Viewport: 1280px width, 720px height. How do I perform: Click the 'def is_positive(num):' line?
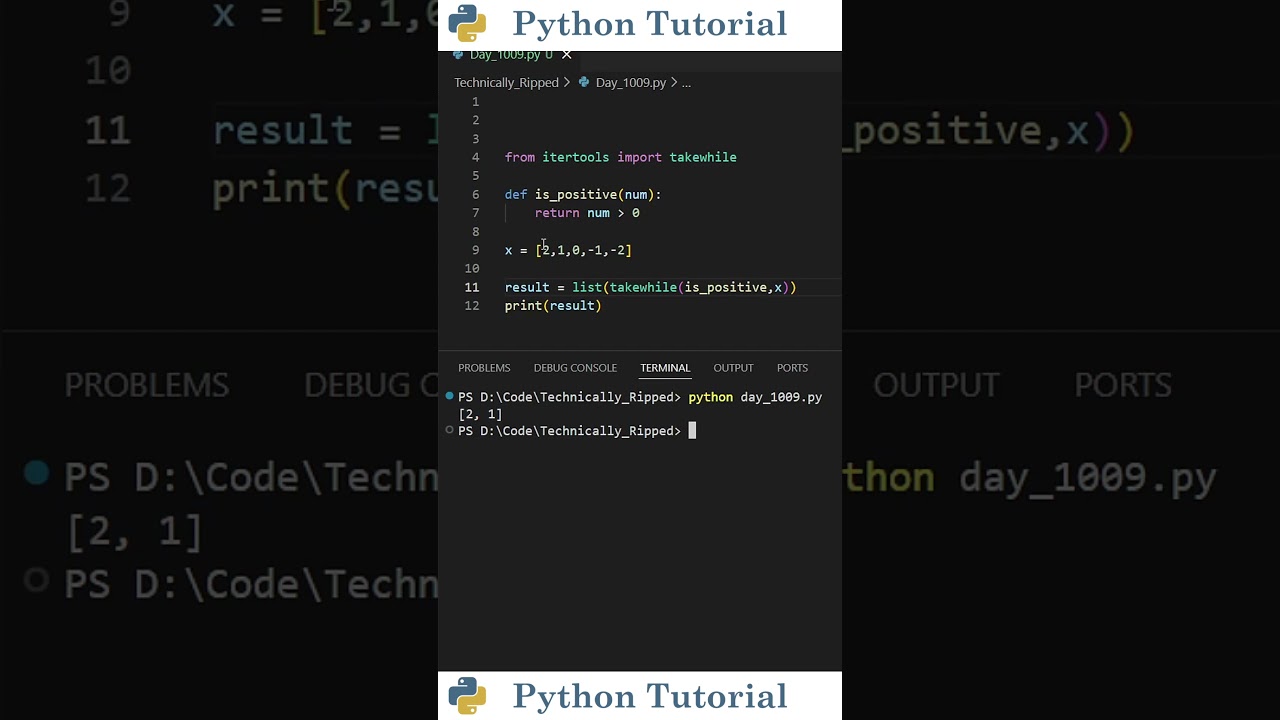coord(583,195)
